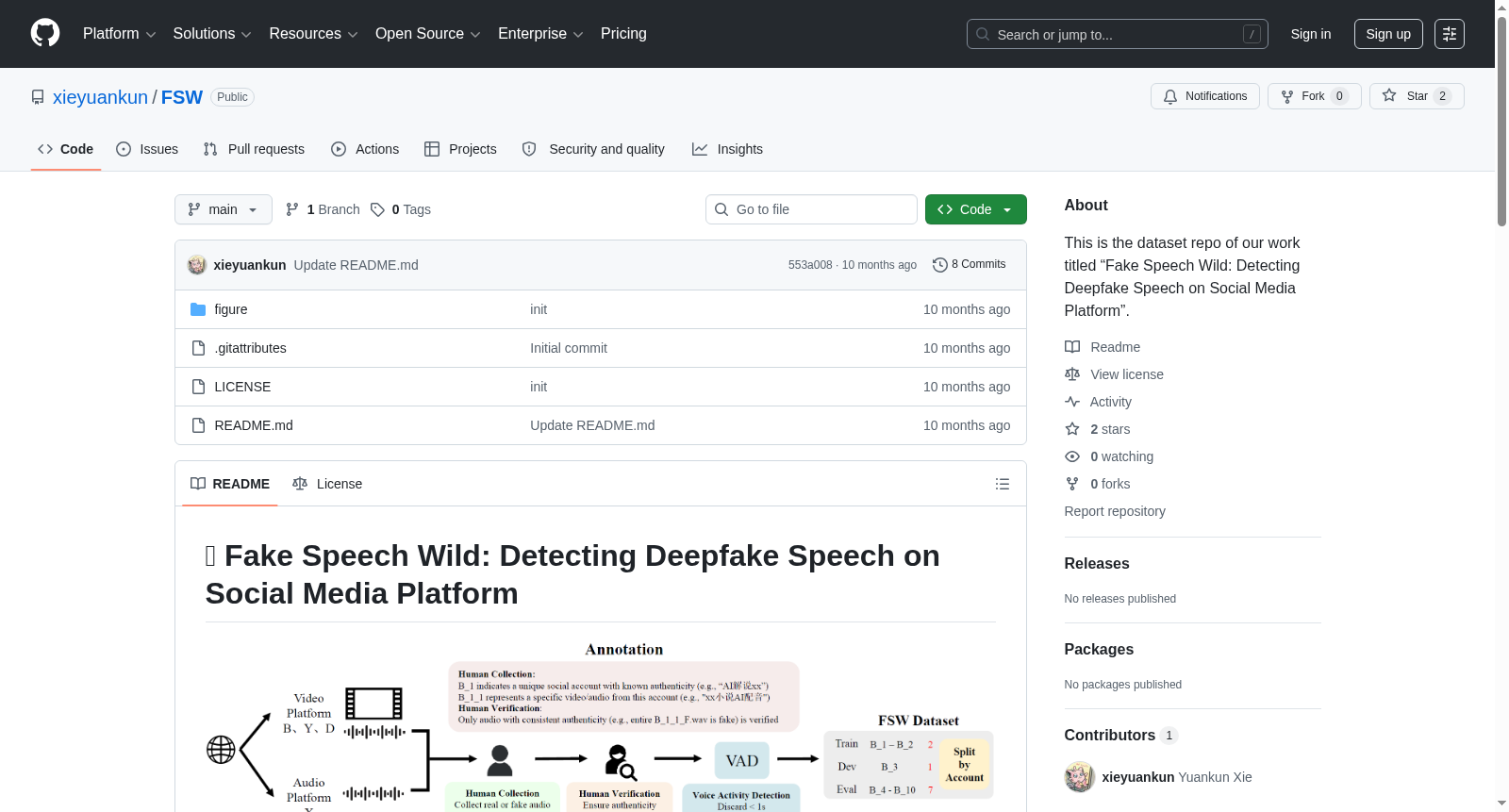
Task: View the 8 Commits history
Action: 970,265
